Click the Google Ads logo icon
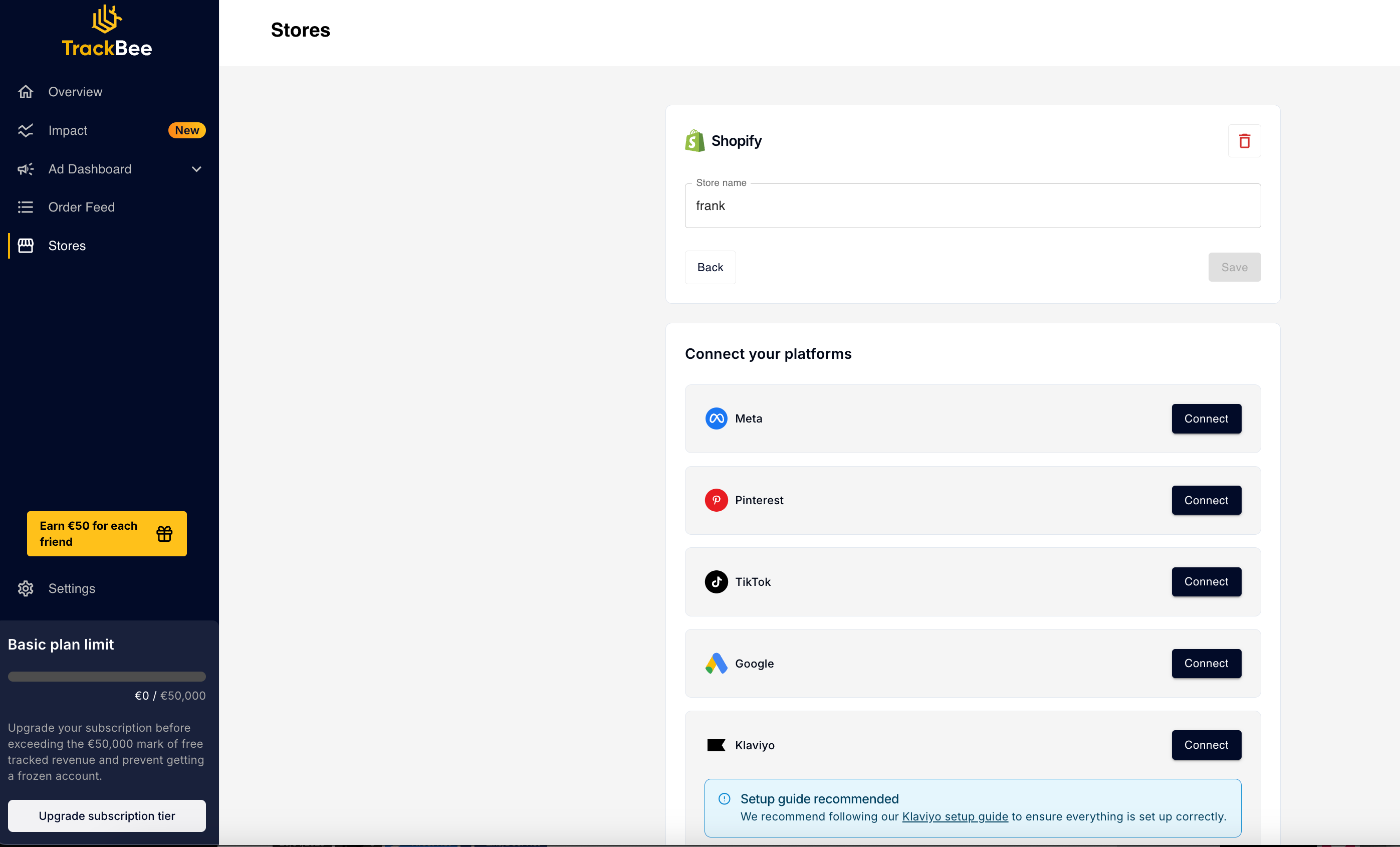Screen dimensions: 1400x847 (x=716, y=664)
